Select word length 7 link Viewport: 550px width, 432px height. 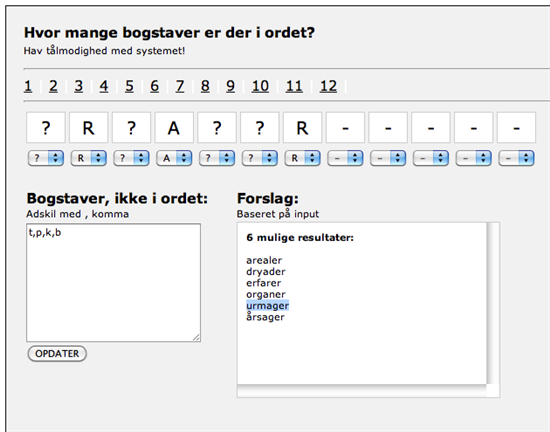coord(180,86)
